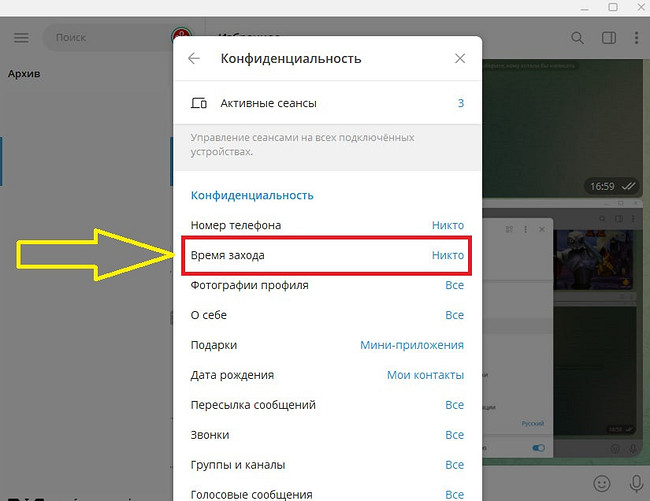Change Подарки Мини-приложения setting
Viewport: 650px width, 501px height.
click(x=411, y=345)
